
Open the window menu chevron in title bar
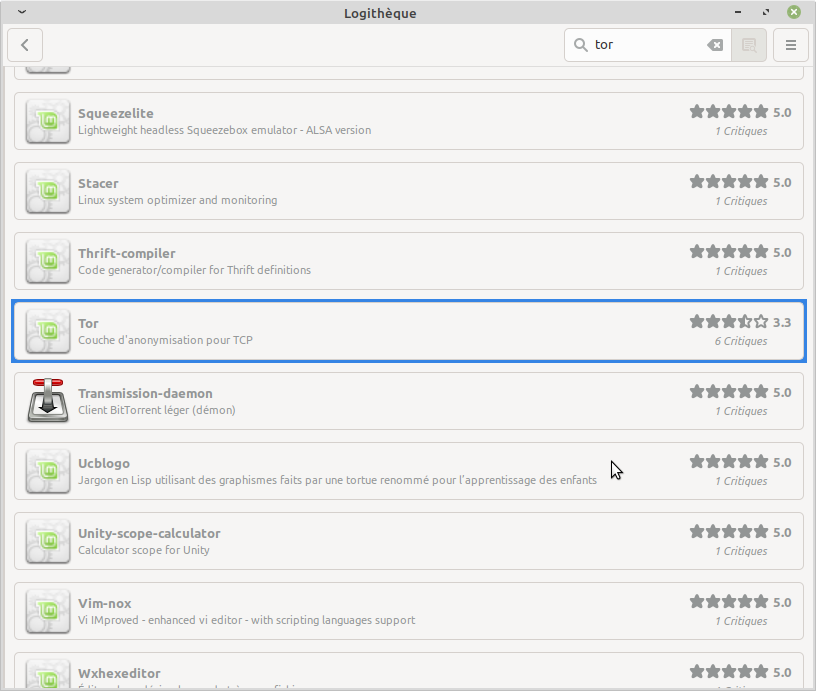click(22, 12)
